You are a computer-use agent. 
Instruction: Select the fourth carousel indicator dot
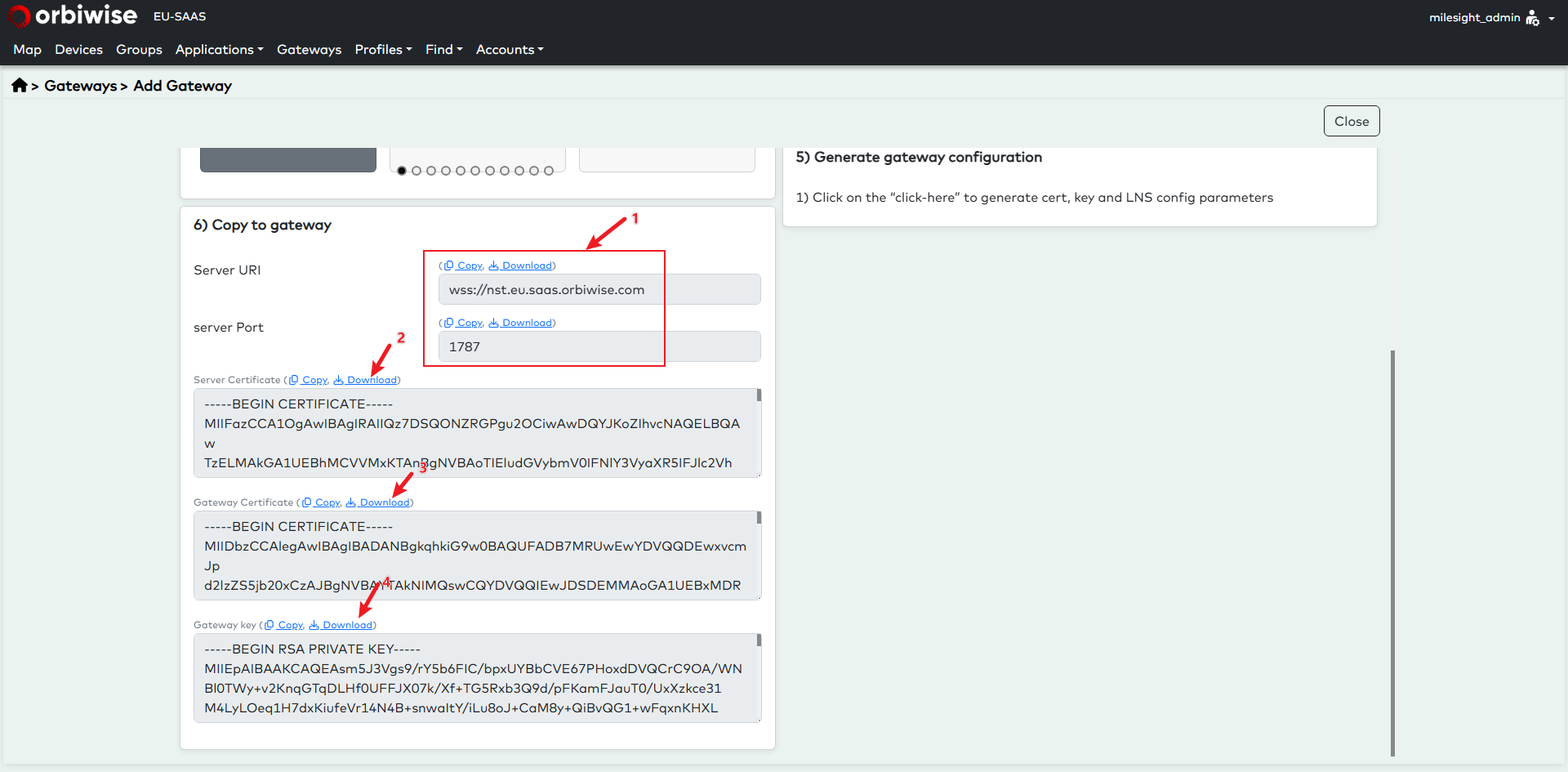point(446,171)
